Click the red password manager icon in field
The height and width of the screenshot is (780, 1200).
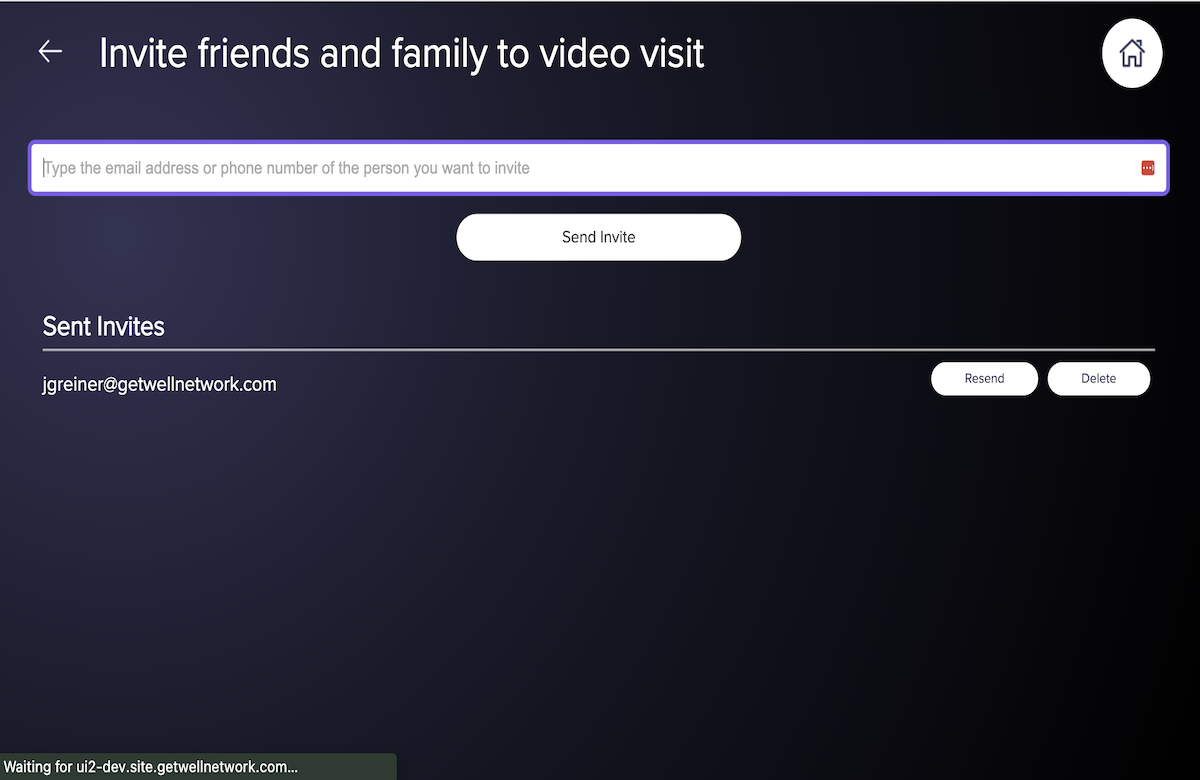click(x=1147, y=168)
